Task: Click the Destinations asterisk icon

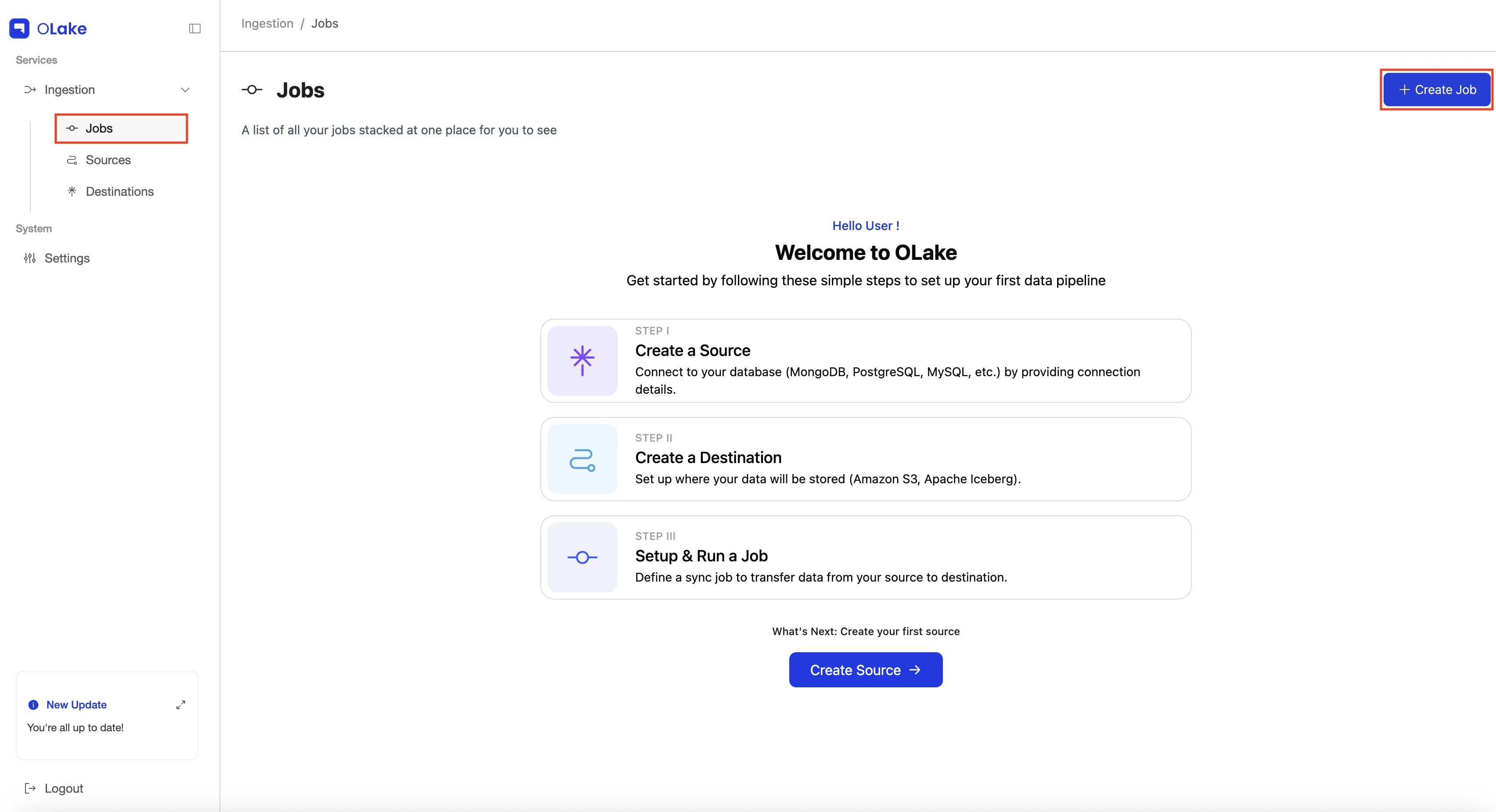Action: [72, 191]
